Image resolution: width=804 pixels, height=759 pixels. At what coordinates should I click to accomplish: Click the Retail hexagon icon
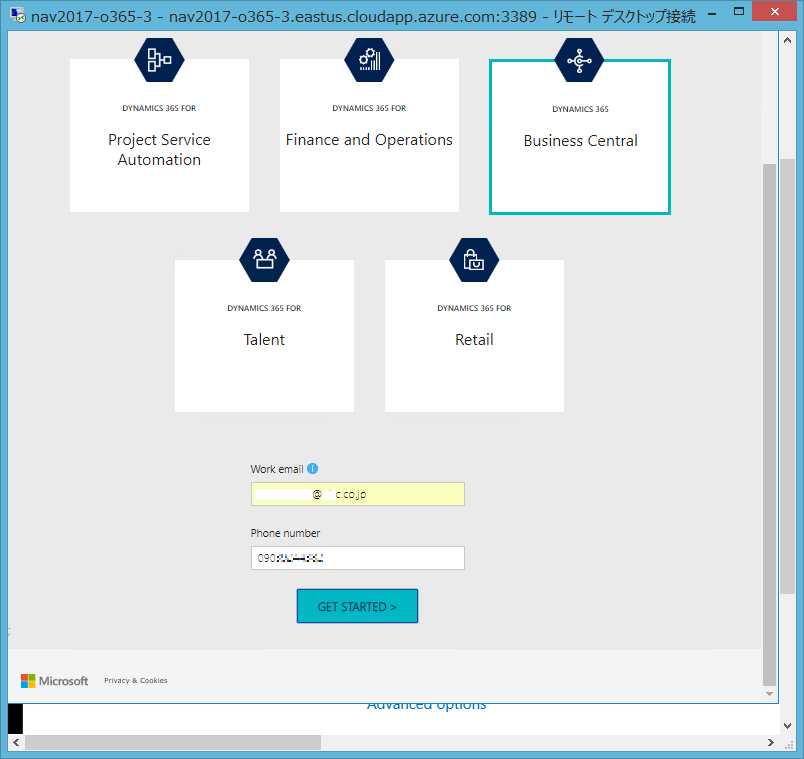(474, 259)
